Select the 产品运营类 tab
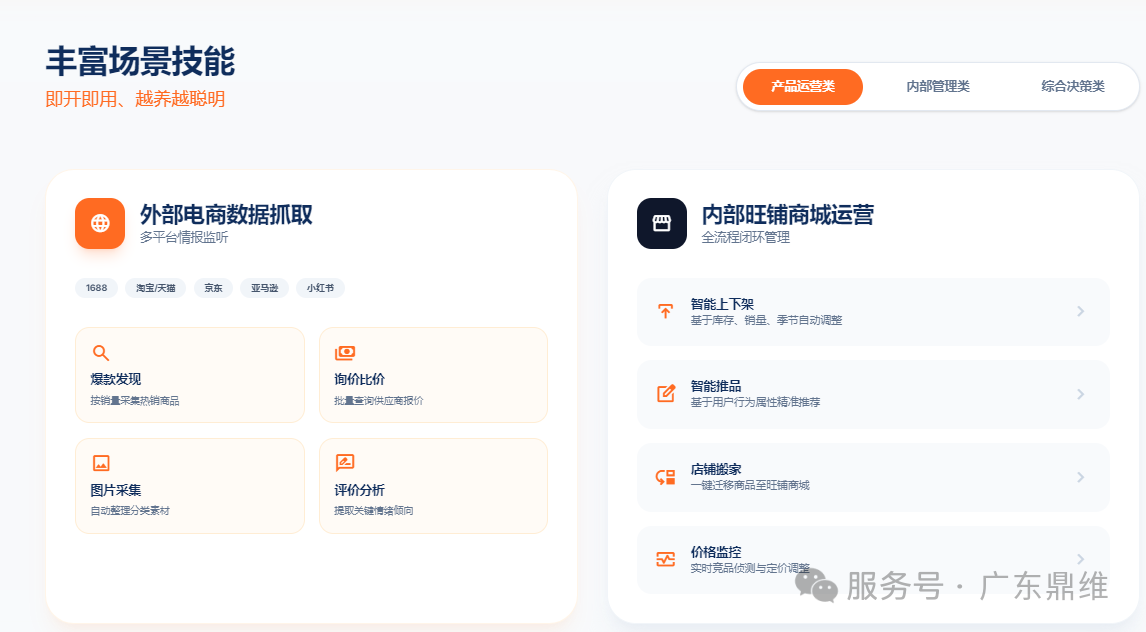 pyautogui.click(x=802, y=87)
